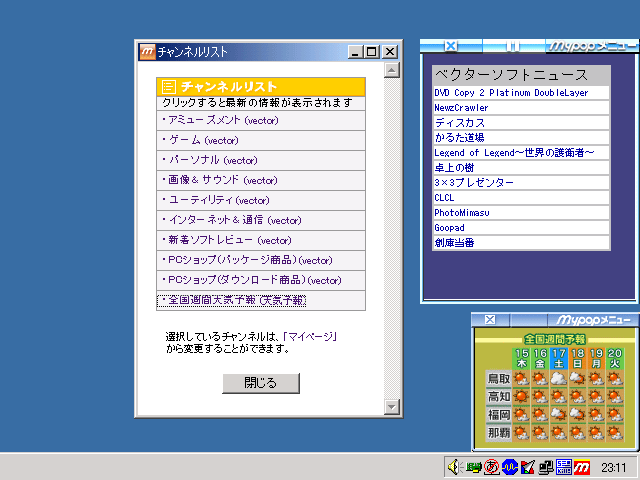This screenshot has height=480, width=640.
Task: Click 鳥取 weather icon for the 15th
Action: 521,378
